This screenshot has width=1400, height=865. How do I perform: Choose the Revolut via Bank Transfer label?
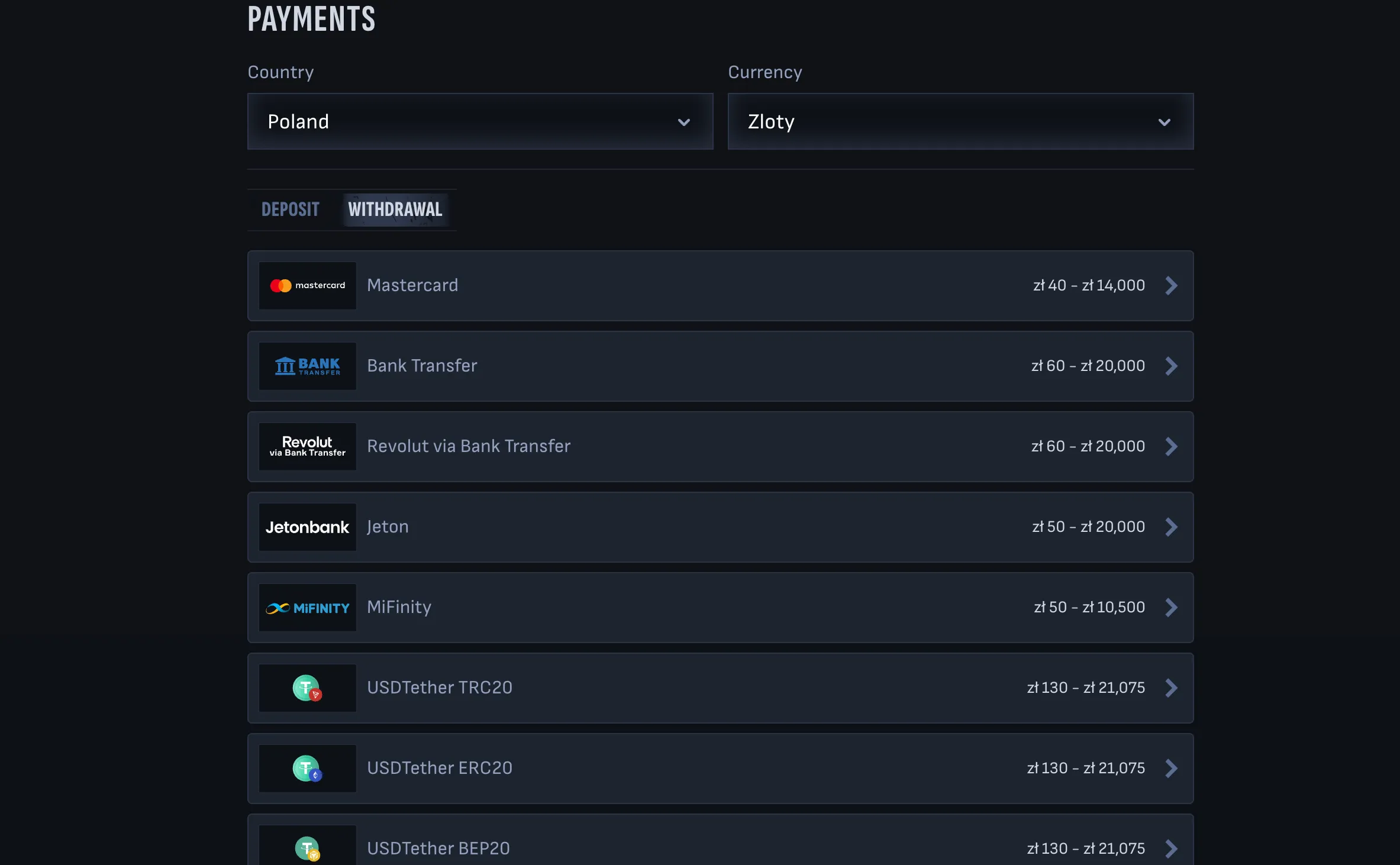[469, 446]
